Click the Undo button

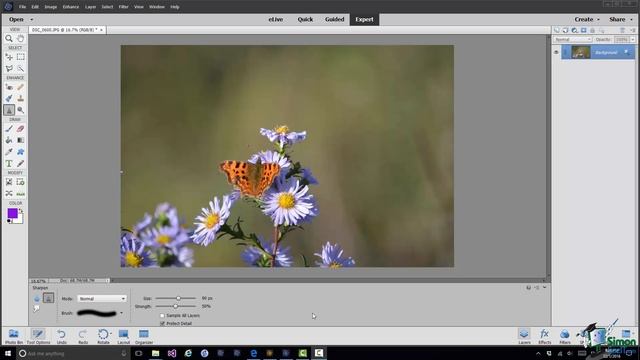(x=62, y=336)
